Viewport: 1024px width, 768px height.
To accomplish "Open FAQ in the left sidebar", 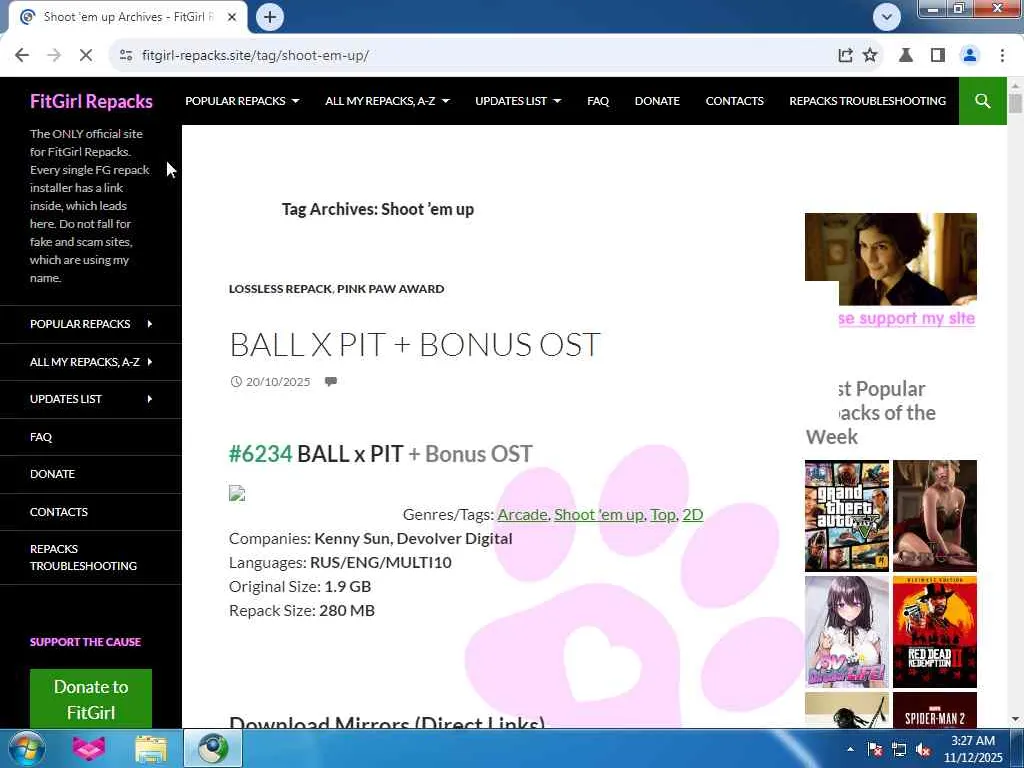I will (x=40, y=437).
